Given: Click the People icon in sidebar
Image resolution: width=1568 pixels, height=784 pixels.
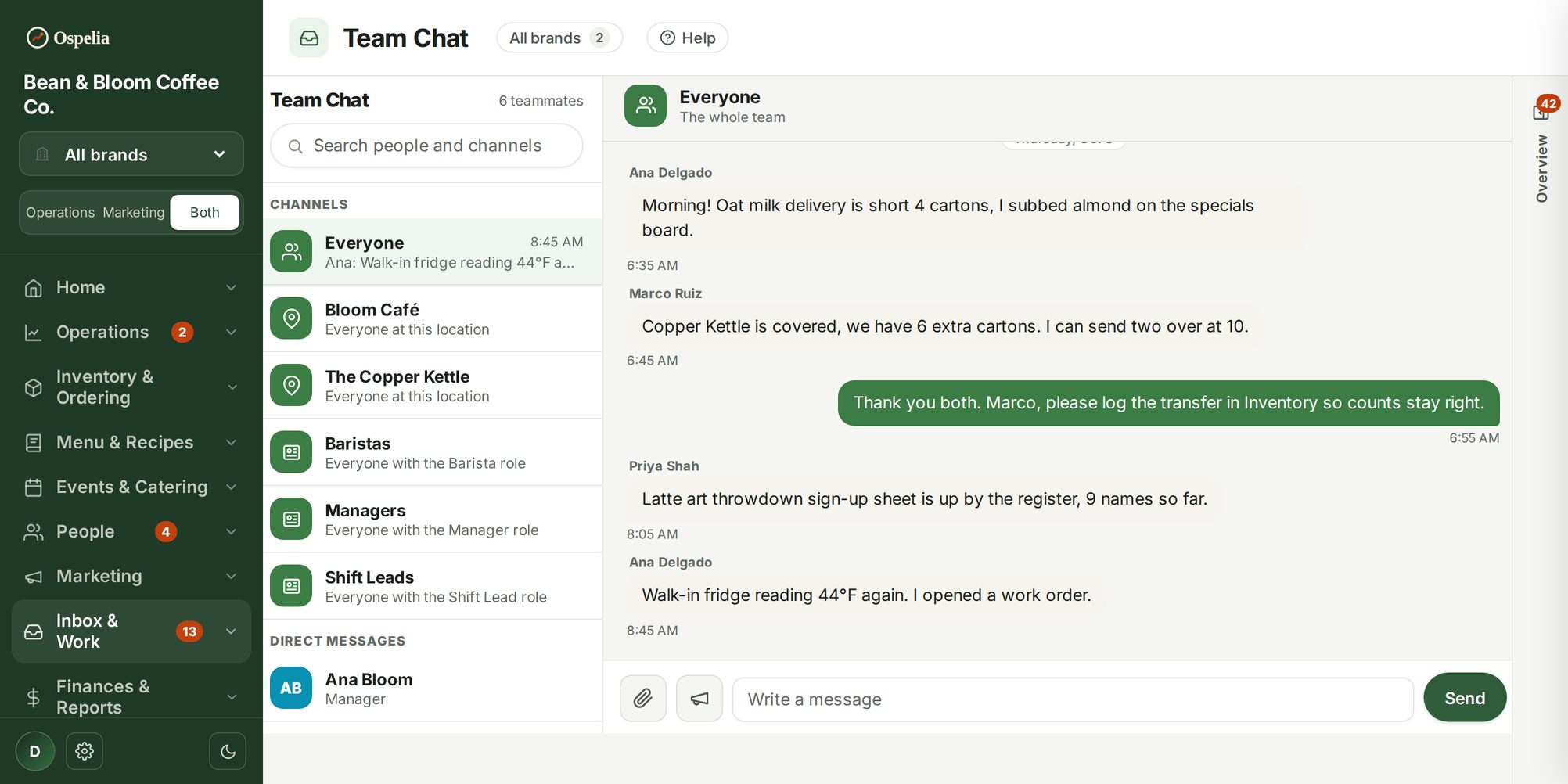Looking at the screenshot, I should click(x=33, y=532).
